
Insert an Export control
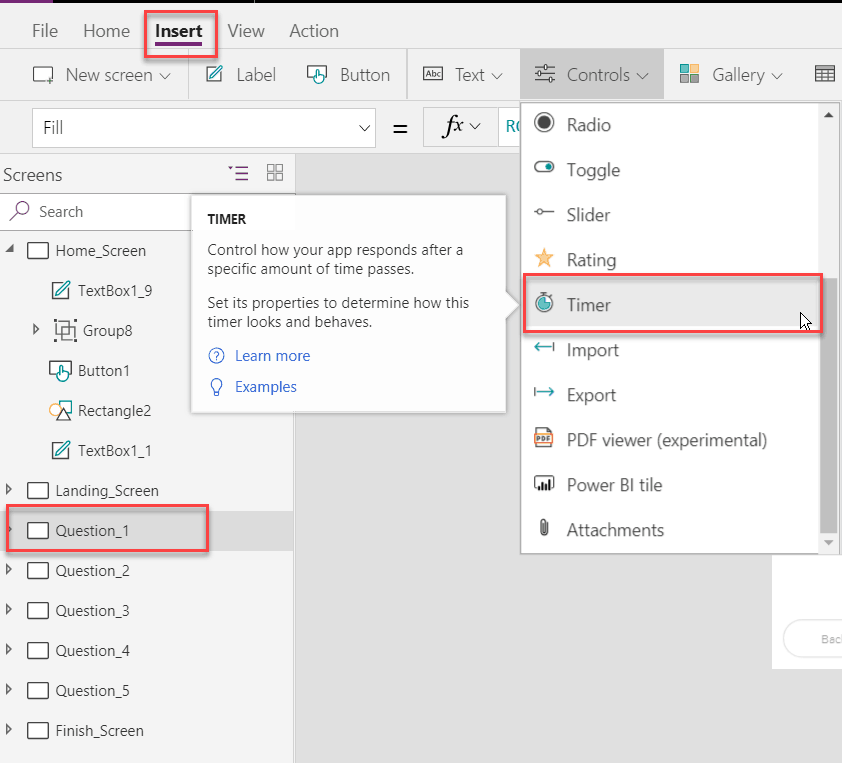coord(670,395)
